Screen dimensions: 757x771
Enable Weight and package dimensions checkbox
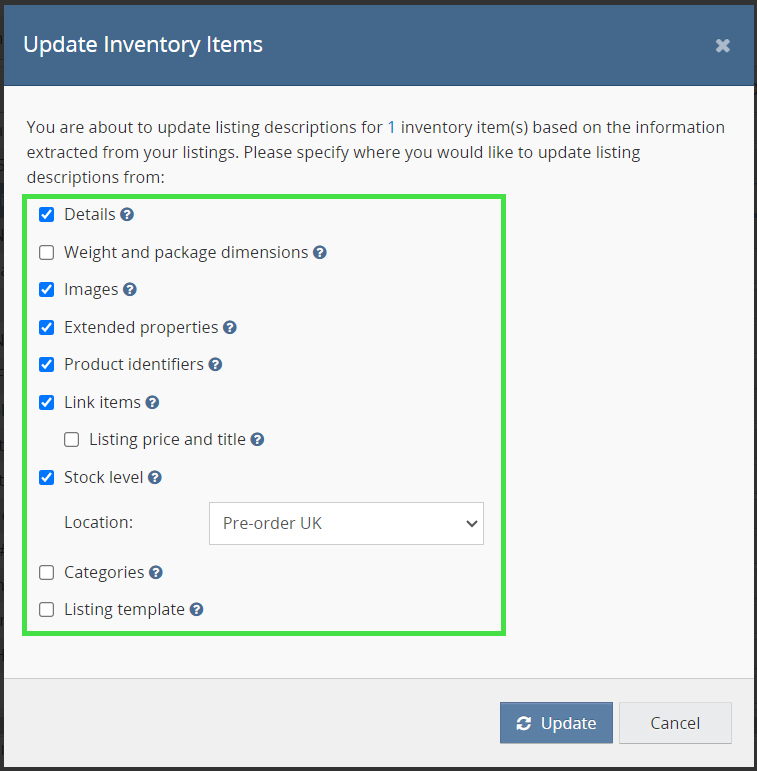click(x=47, y=253)
